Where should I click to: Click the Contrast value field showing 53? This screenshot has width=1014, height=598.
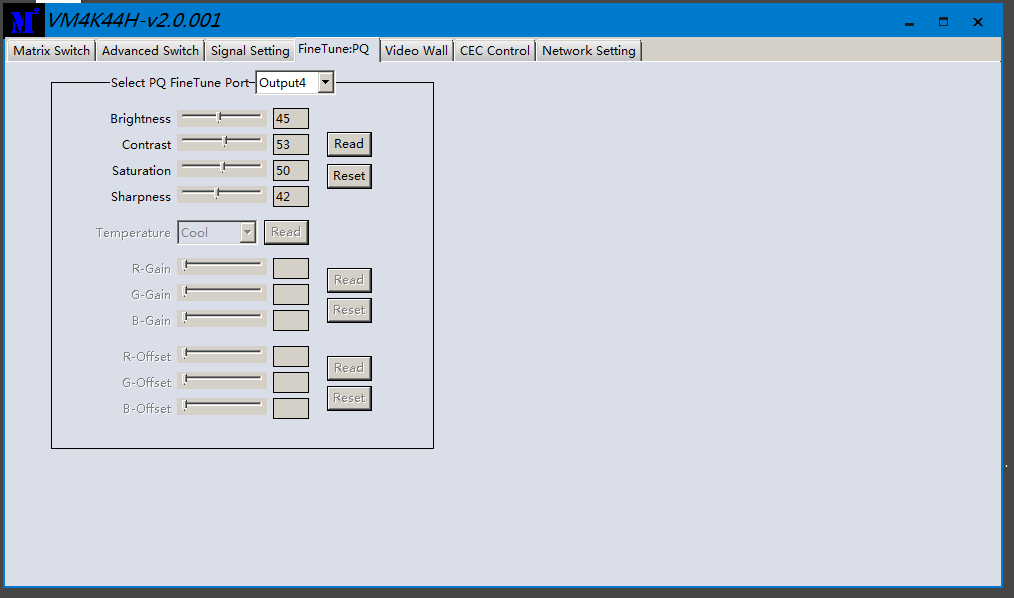(x=290, y=145)
